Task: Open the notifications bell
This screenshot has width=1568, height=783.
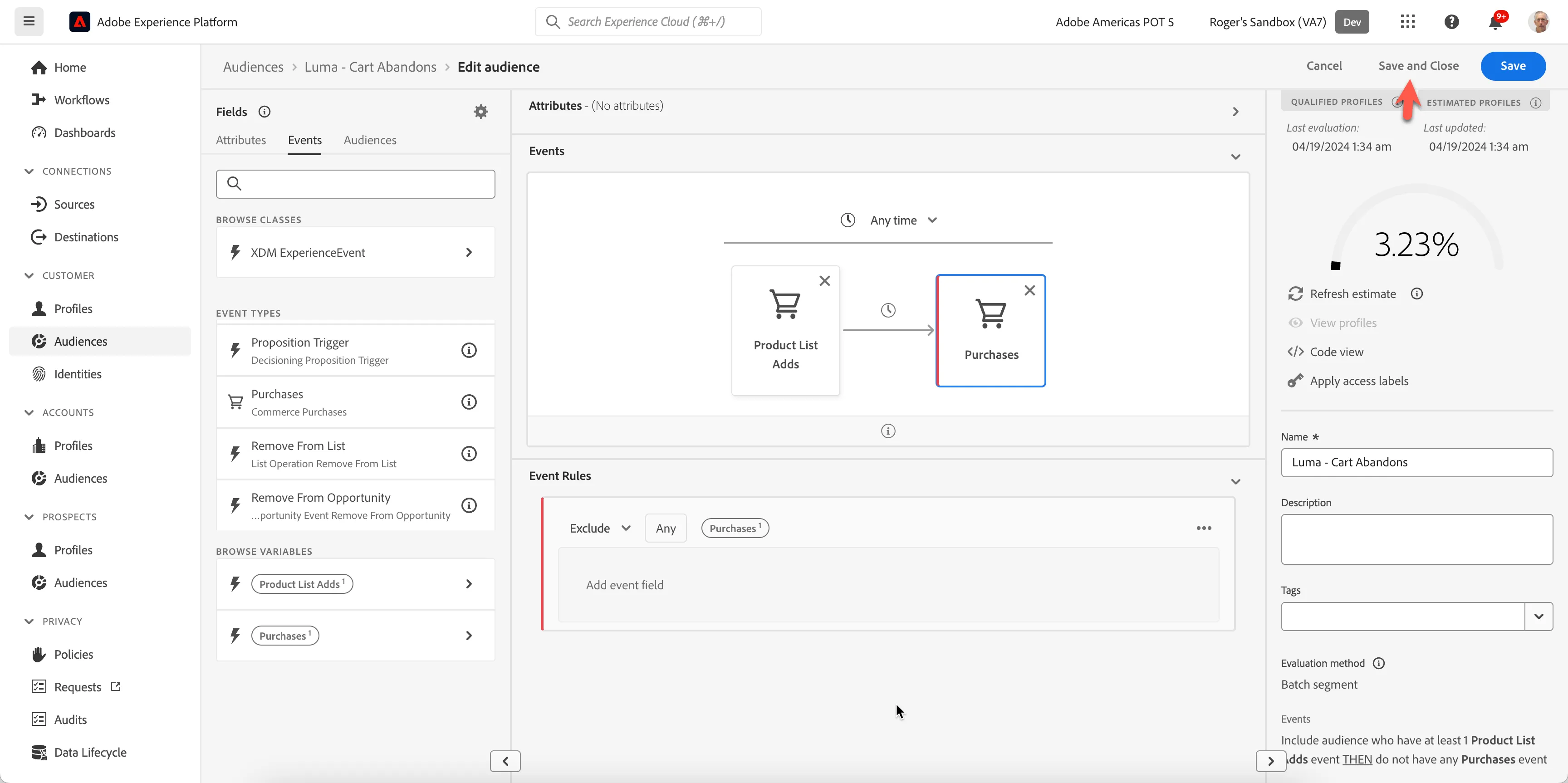Action: pos(1495,22)
